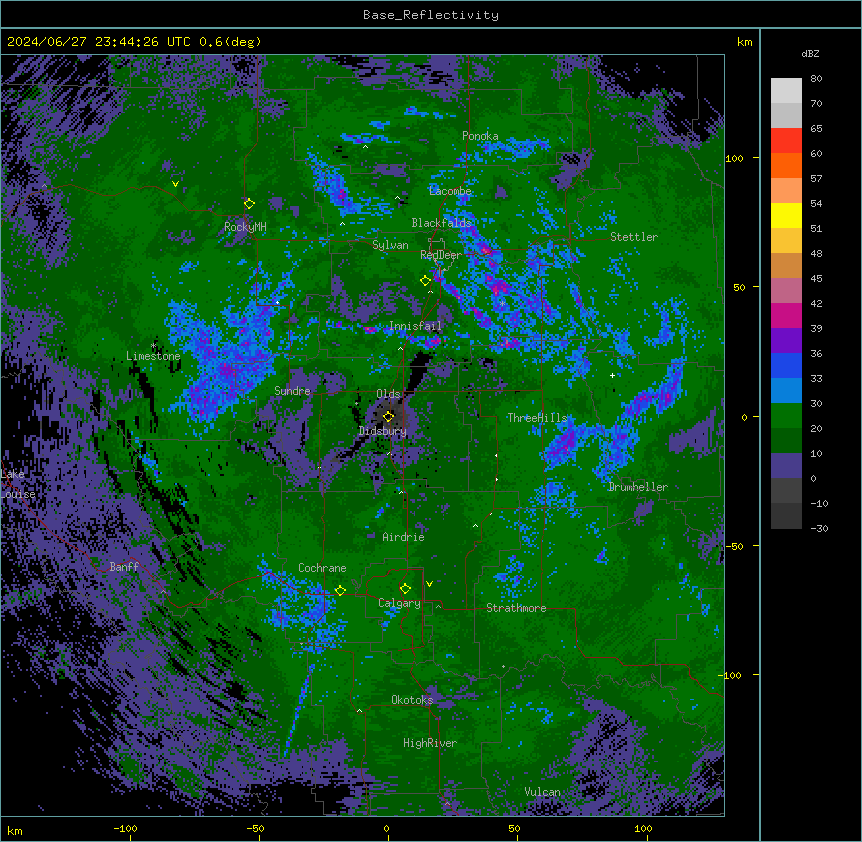Click the Didsbury town label

coord(383,431)
